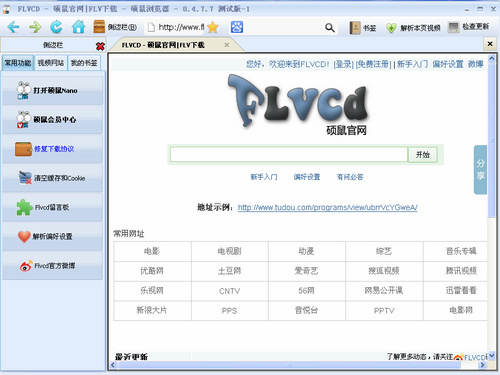Image resolution: width=500 pixels, height=375 pixels.
Task: Reload the page with the refresh icon
Action: 56,27
